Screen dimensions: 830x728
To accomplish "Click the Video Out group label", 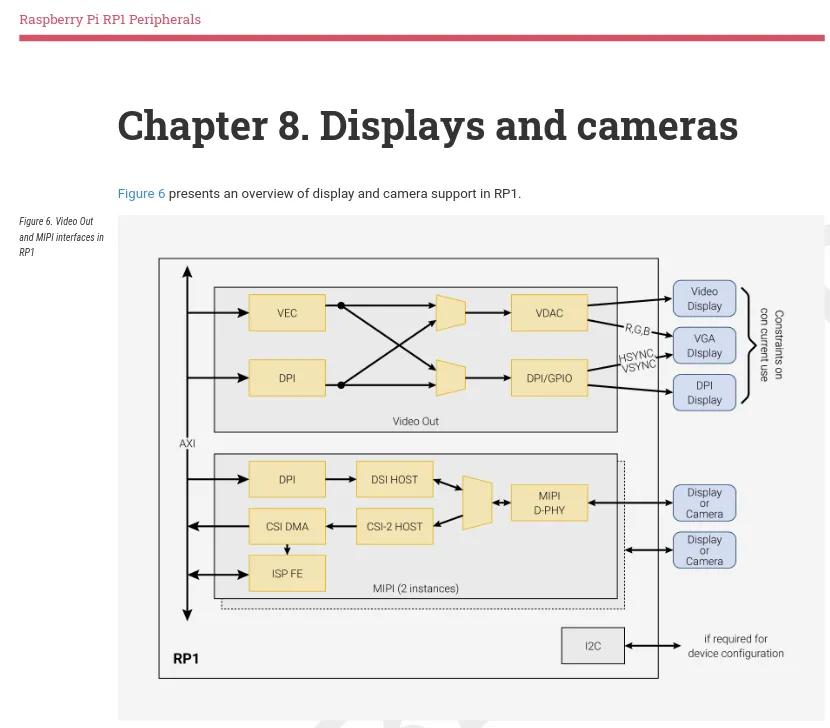I will point(415,421).
